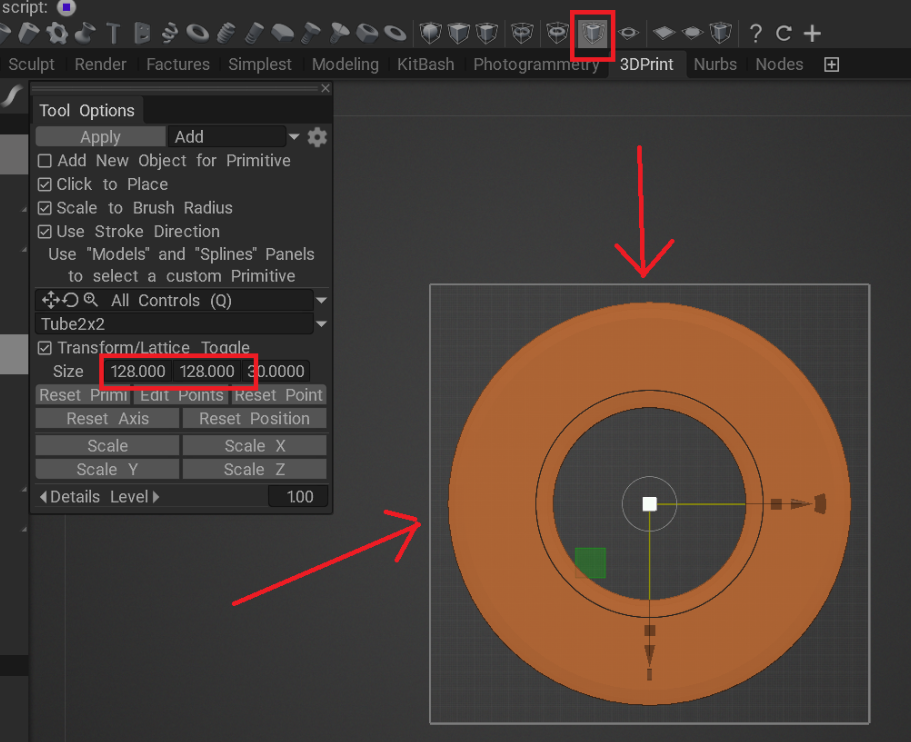Click the highlighted tube lattice primitive icon
This screenshot has width=911, height=742.
click(x=594, y=34)
